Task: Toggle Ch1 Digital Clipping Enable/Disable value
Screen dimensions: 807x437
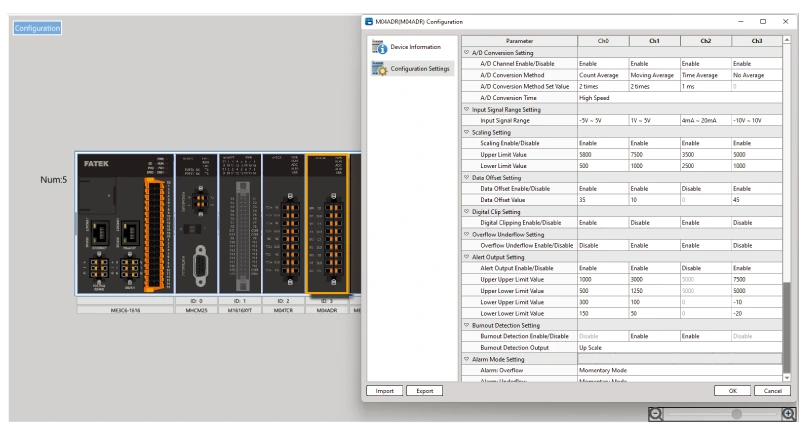Action: [654, 222]
